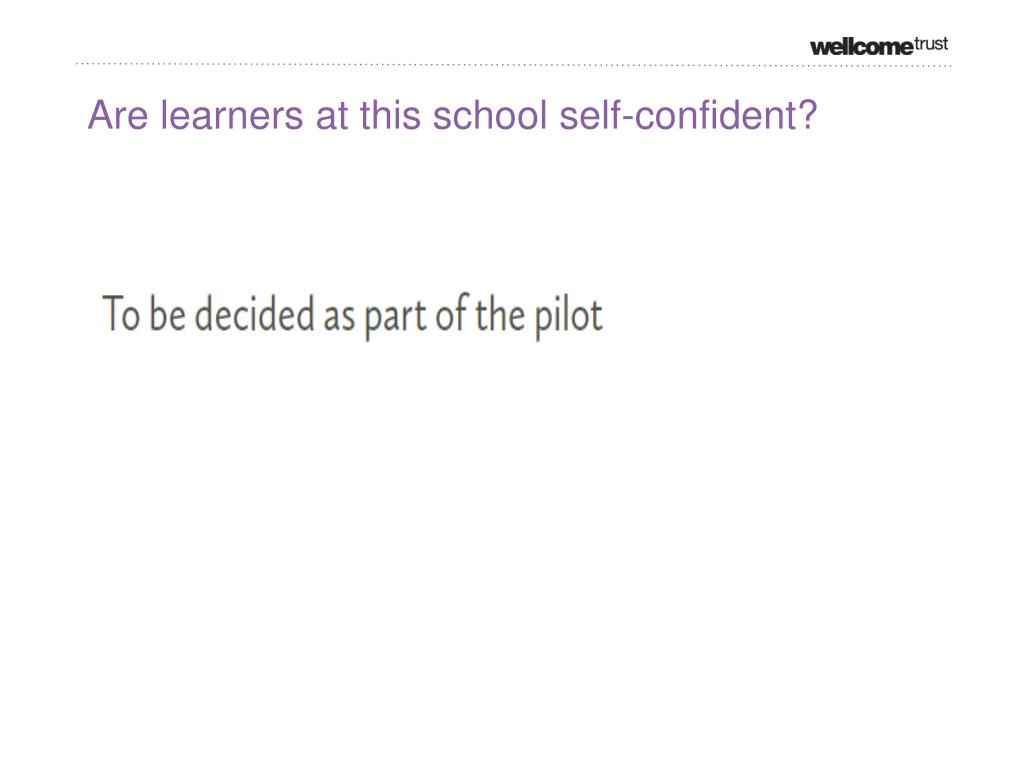1024x768 pixels.
Task: Click the word 'as' in the body text
Action: click(x=340, y=319)
